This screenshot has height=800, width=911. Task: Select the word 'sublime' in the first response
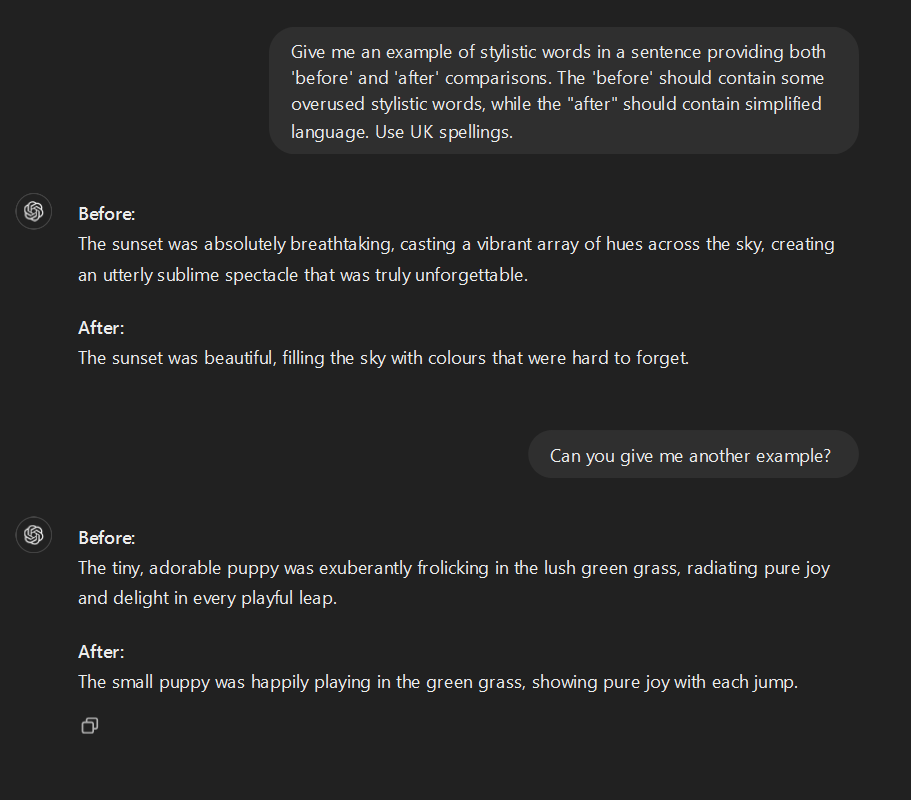click(x=193, y=274)
